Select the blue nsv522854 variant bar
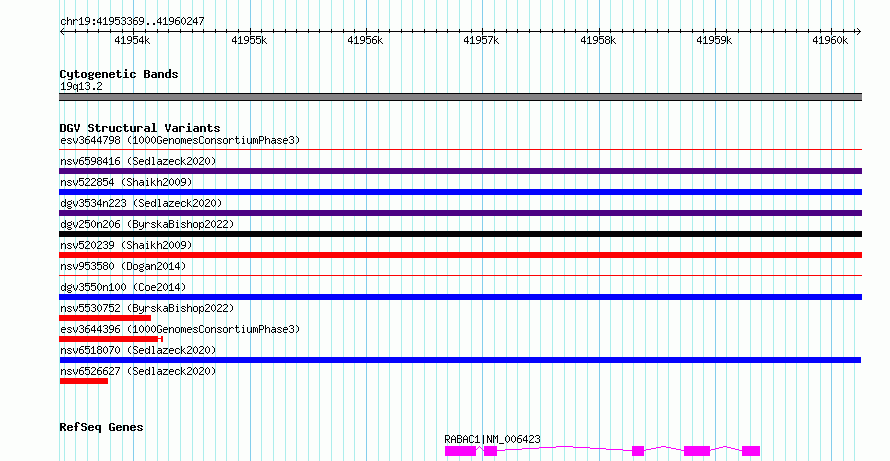 pos(460,192)
